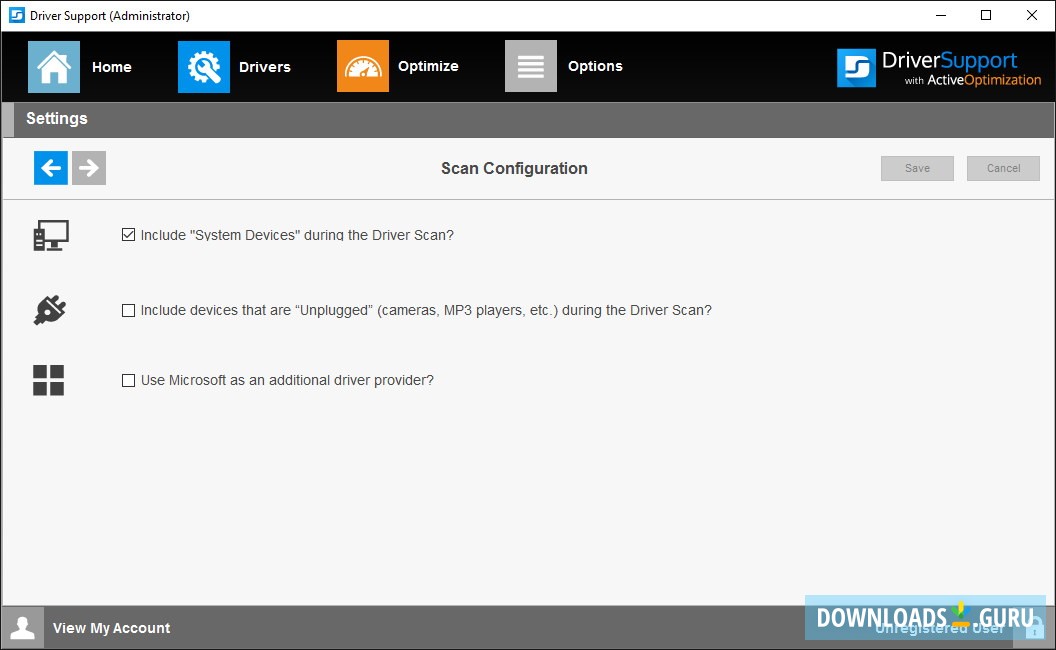Select the Home menu label
1056x650 pixels.
tap(112, 67)
